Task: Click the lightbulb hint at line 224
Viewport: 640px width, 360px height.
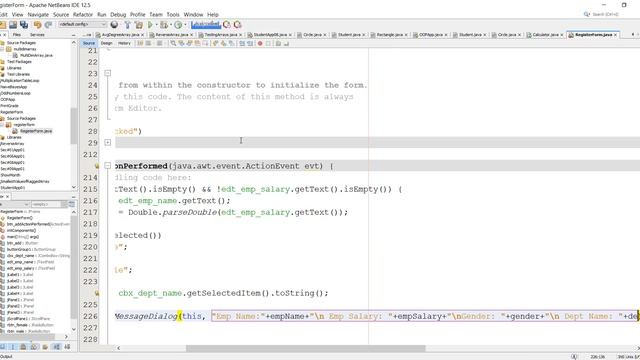Action: [96, 293]
